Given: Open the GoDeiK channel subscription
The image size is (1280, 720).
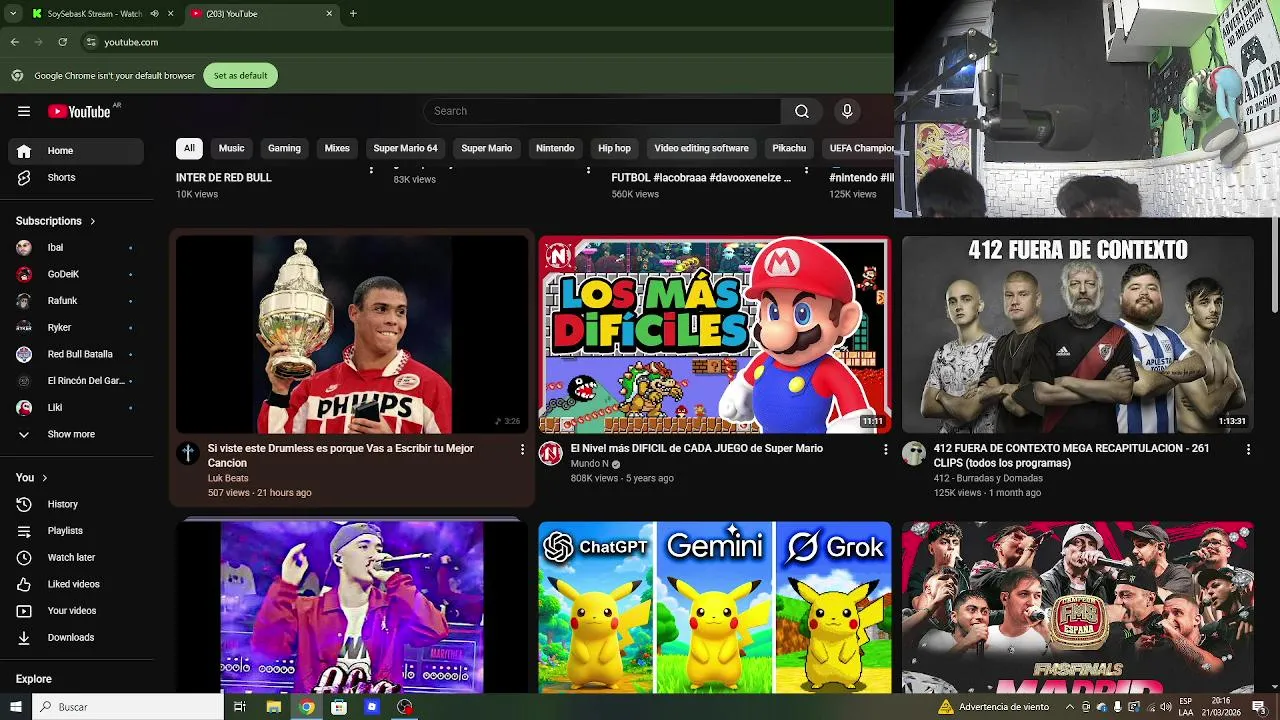Looking at the screenshot, I should (77, 274).
